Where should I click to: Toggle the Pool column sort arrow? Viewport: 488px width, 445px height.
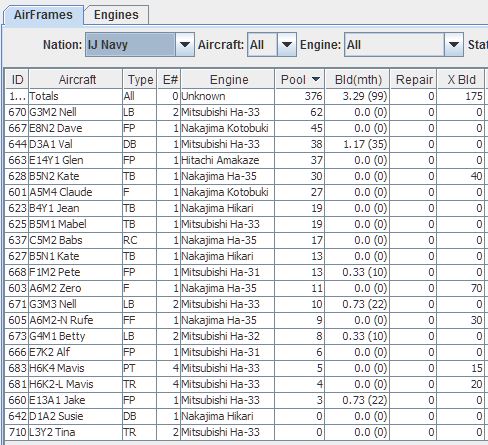(x=316, y=79)
